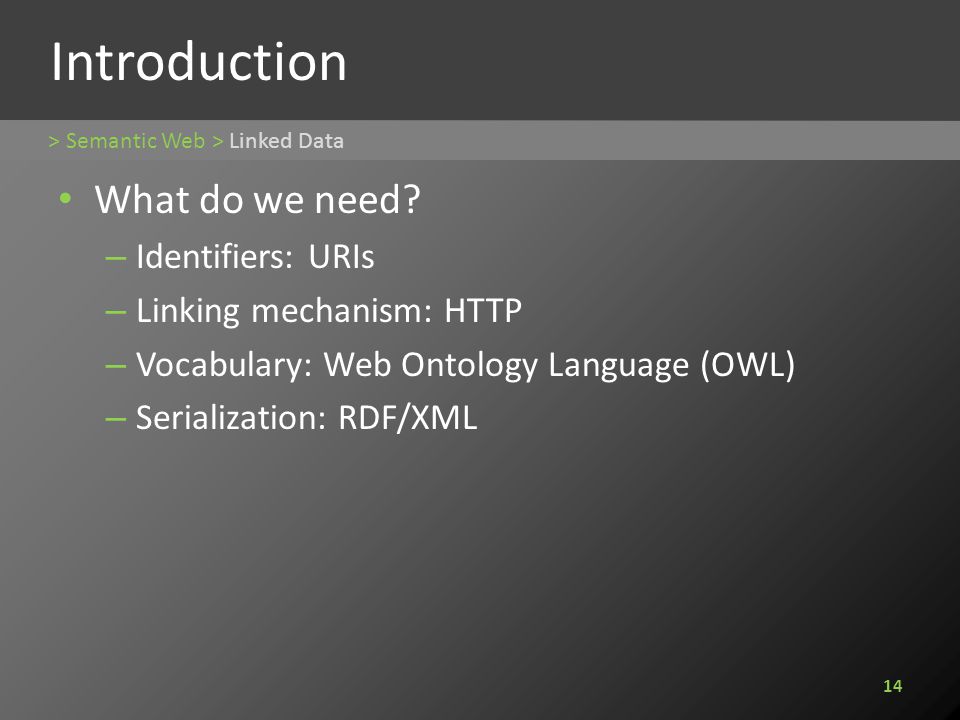The height and width of the screenshot is (720, 960).
Task: Click the word URIs
Action: pyautogui.click(x=341, y=256)
